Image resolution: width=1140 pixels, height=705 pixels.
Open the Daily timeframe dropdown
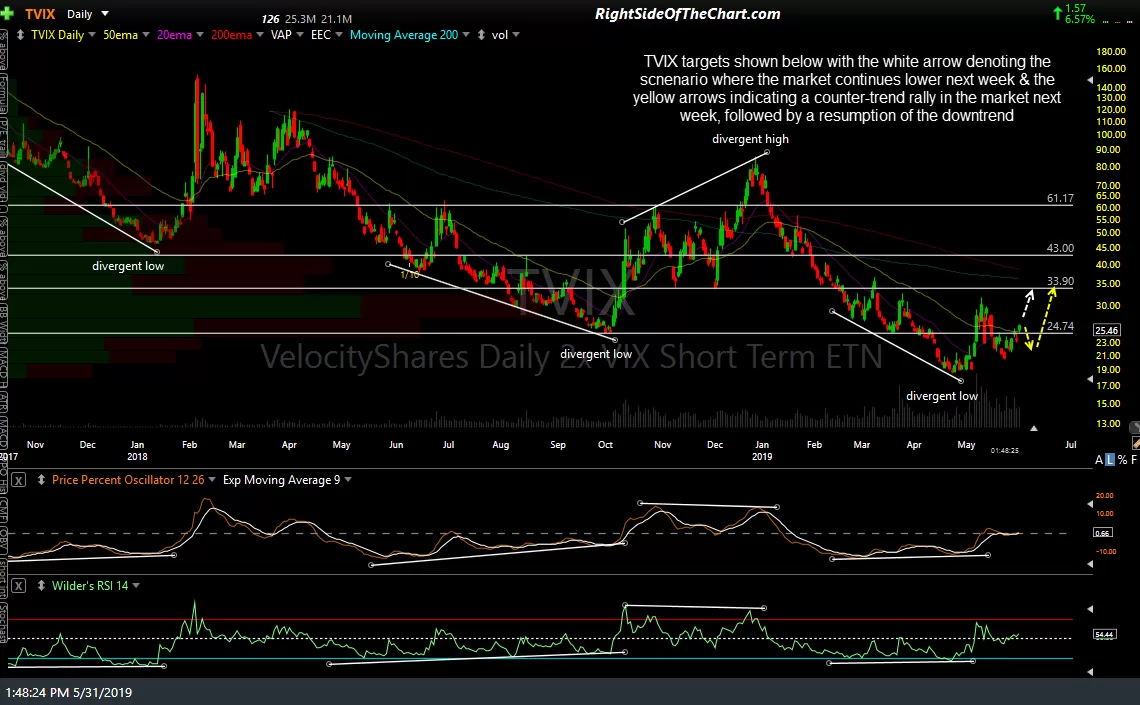point(105,14)
